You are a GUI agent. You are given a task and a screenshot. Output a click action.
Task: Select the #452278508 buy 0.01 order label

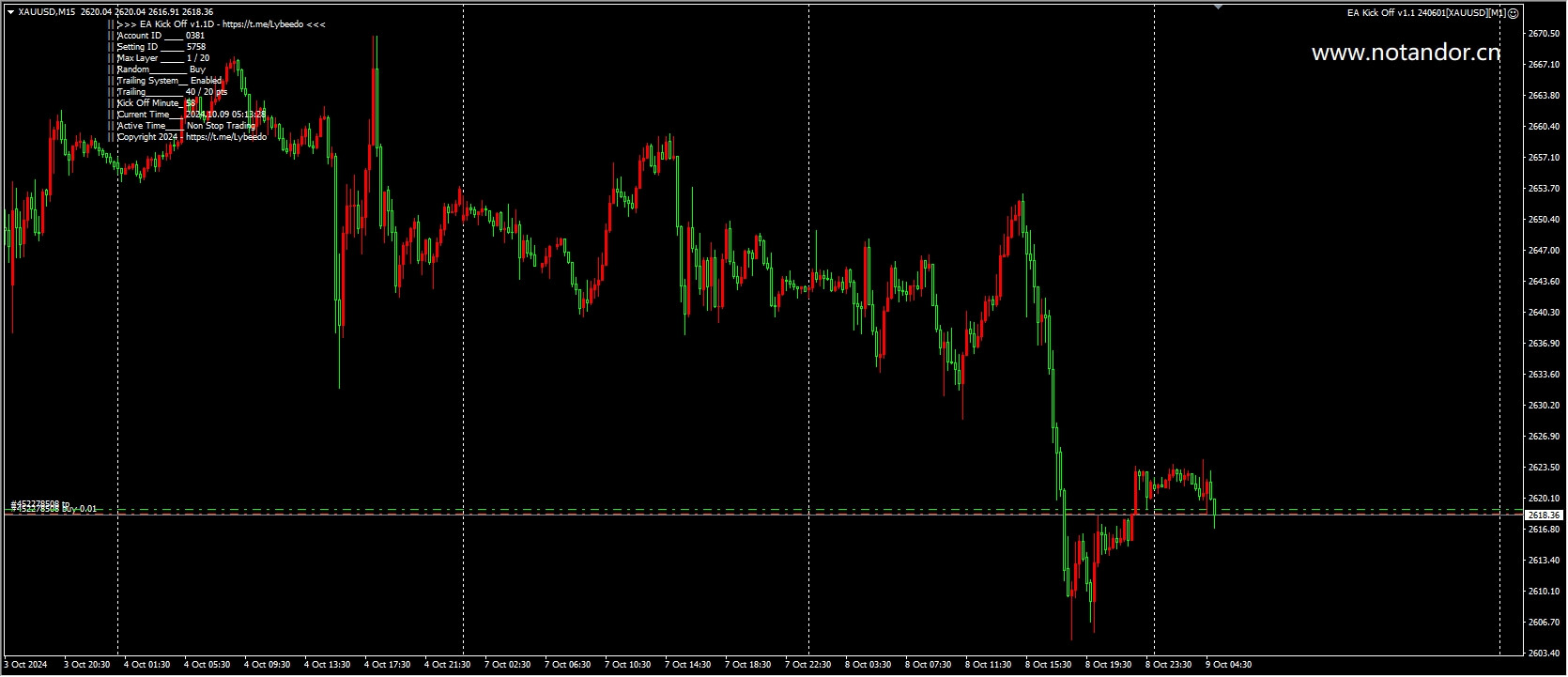pos(54,507)
